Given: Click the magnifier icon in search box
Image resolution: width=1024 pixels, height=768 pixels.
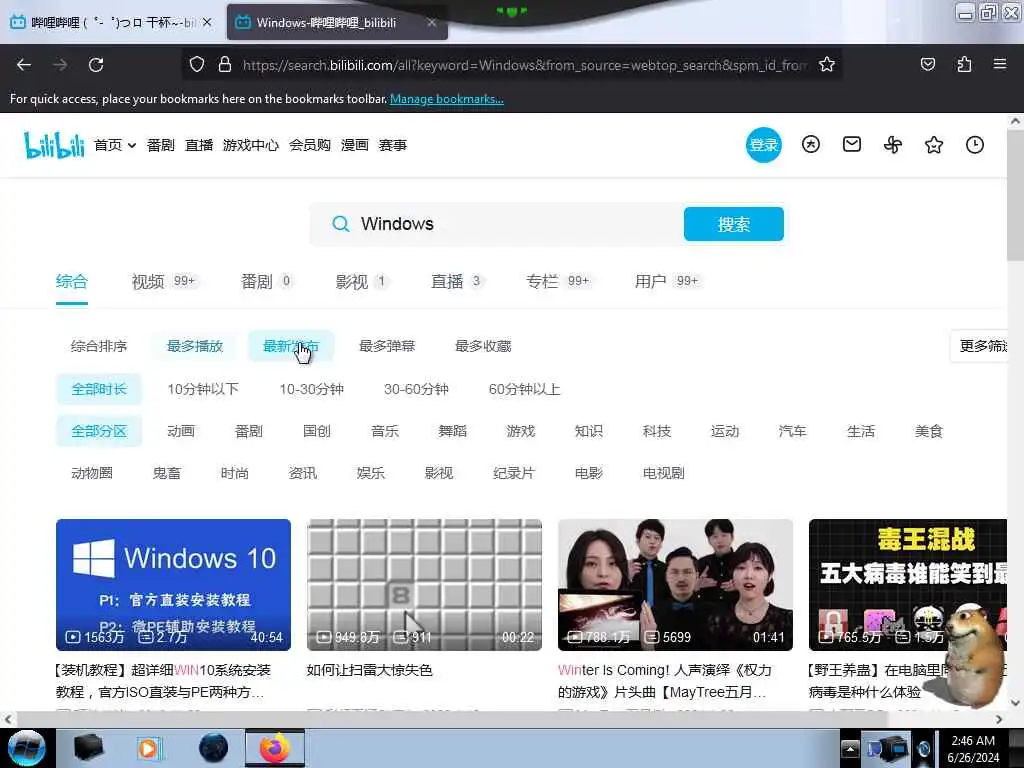Looking at the screenshot, I should pos(340,224).
